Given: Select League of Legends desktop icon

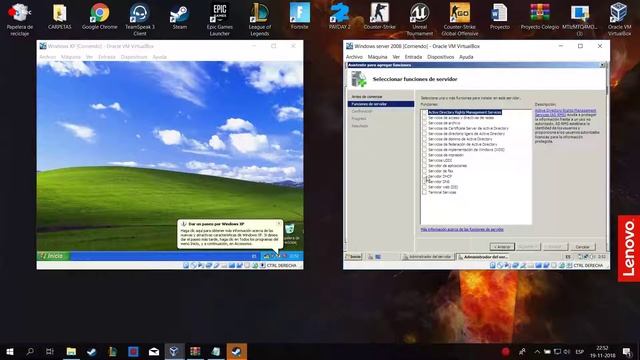Looking at the screenshot, I should point(260,19).
